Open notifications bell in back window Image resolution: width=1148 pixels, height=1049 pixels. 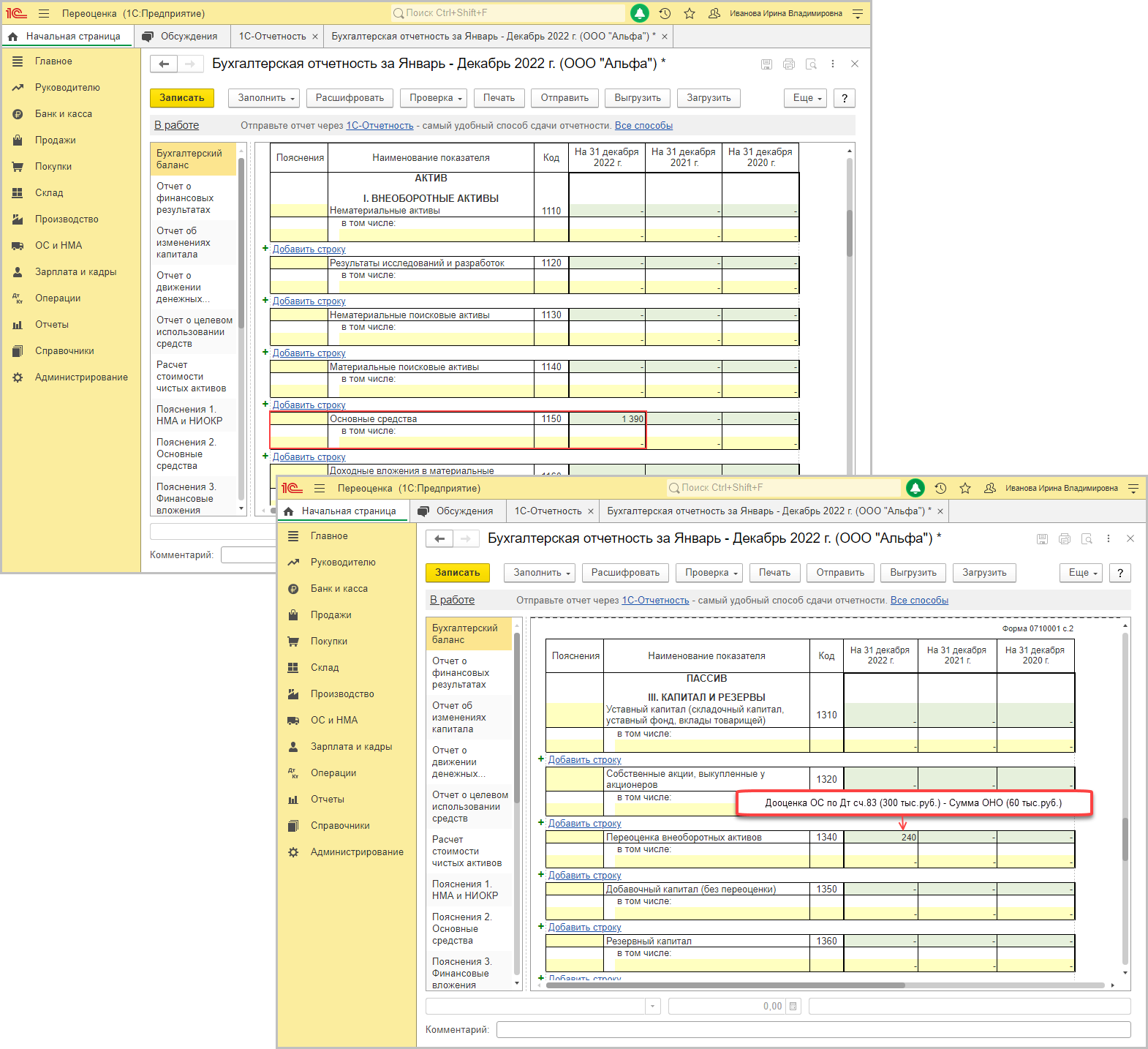point(640,13)
